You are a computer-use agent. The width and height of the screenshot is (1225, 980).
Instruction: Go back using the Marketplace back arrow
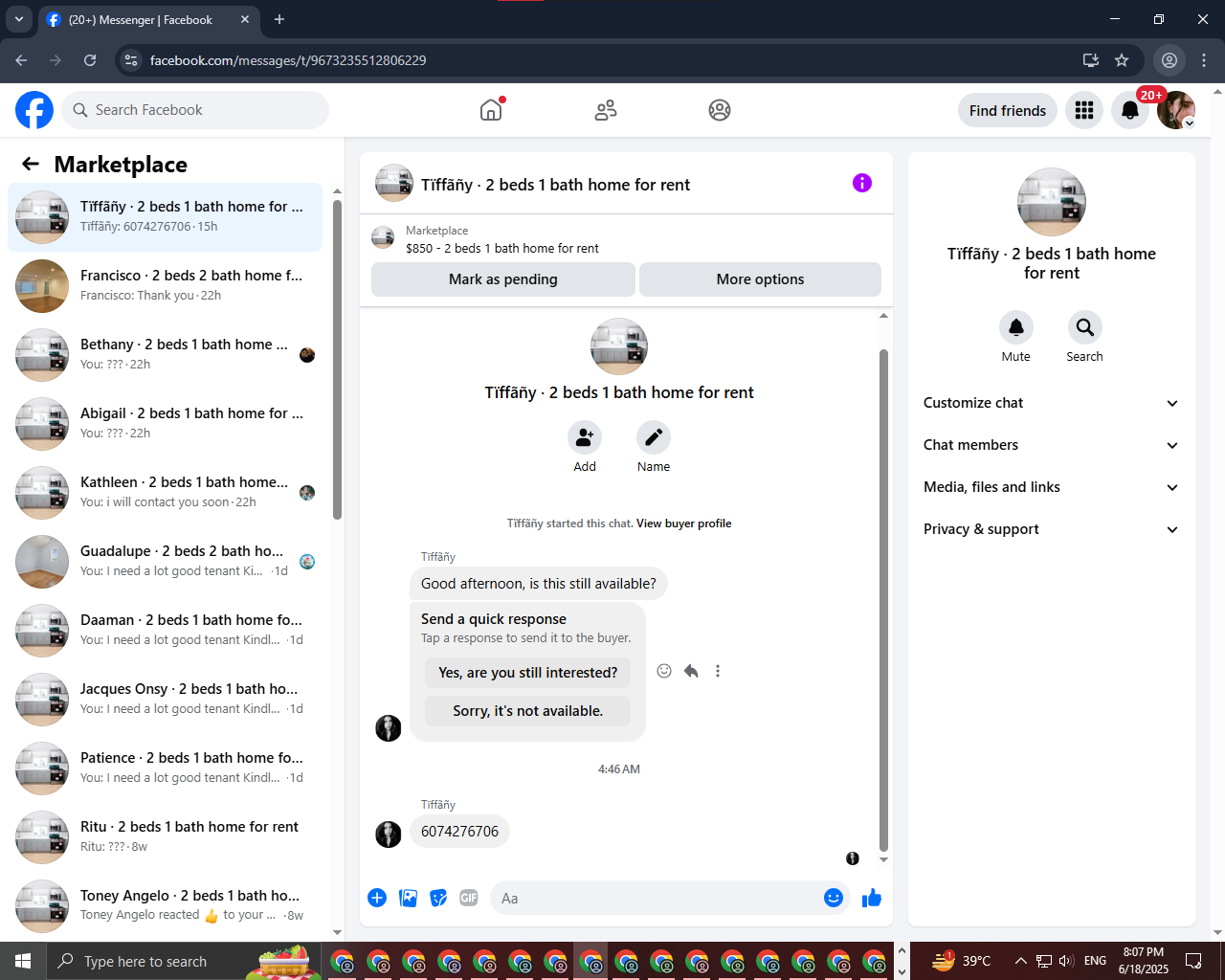point(31,164)
